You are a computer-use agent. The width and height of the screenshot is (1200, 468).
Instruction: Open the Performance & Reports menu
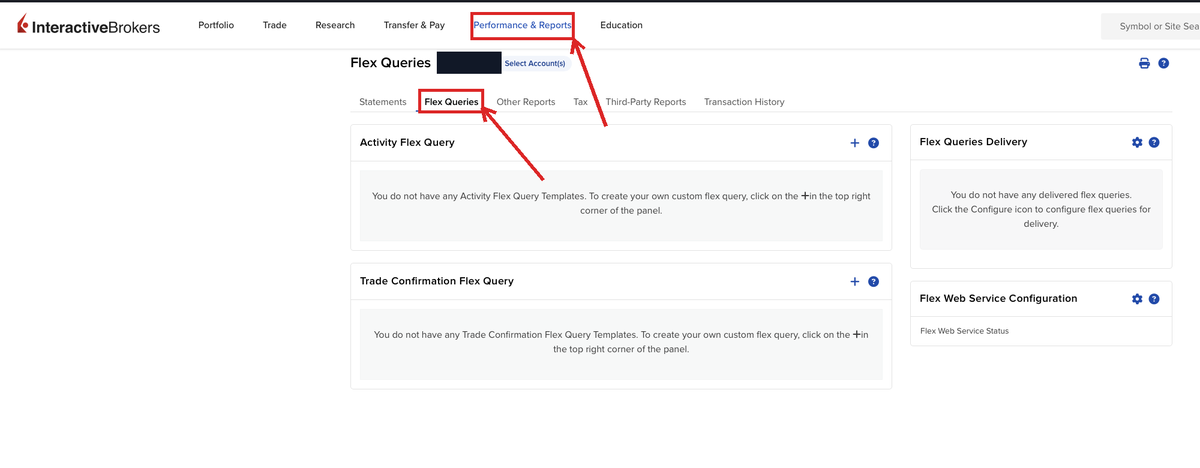[x=522, y=25]
